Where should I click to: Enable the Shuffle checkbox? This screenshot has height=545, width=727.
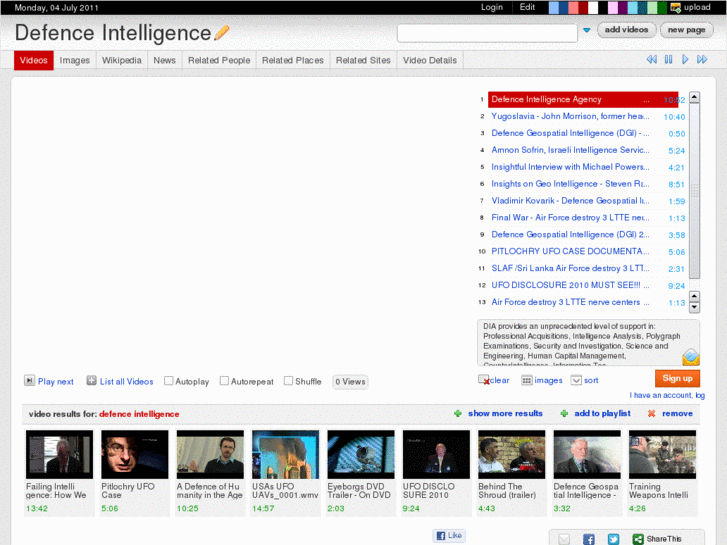point(288,381)
